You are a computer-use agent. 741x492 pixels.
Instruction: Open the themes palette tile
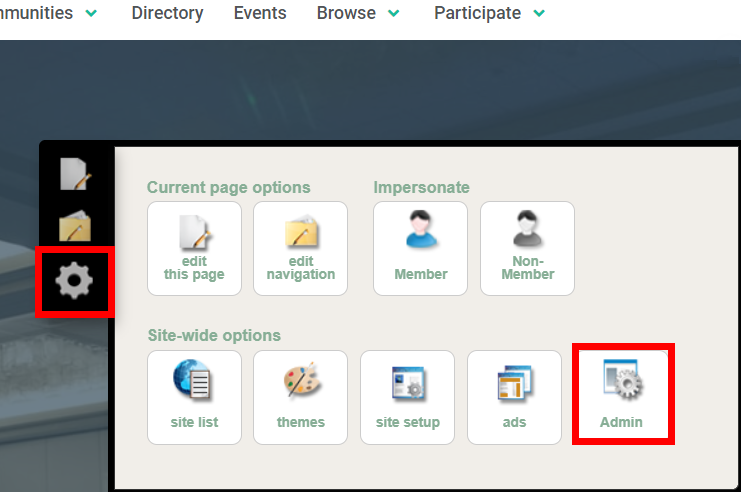[x=301, y=397]
